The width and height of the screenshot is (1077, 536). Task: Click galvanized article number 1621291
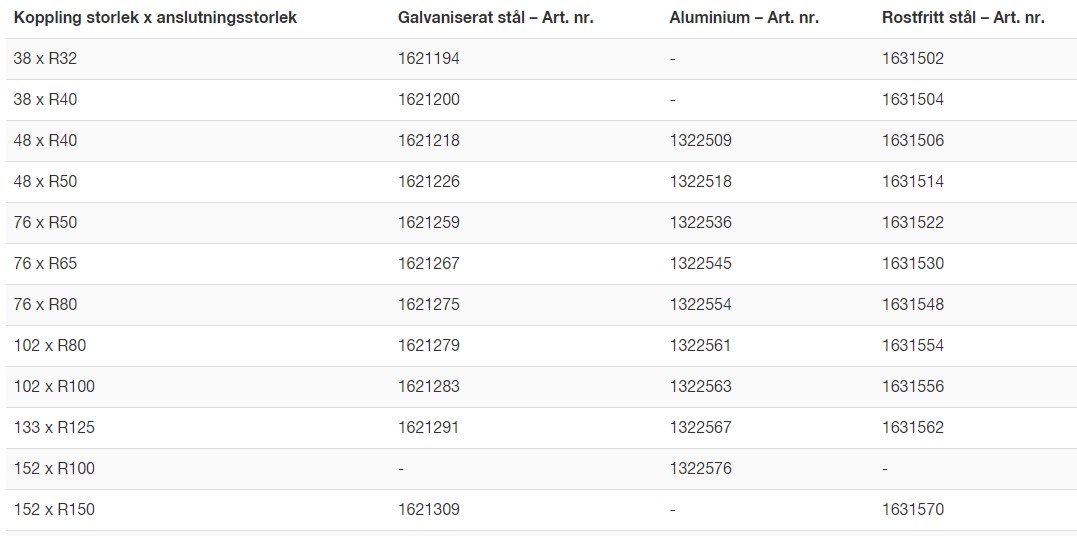[x=429, y=428]
